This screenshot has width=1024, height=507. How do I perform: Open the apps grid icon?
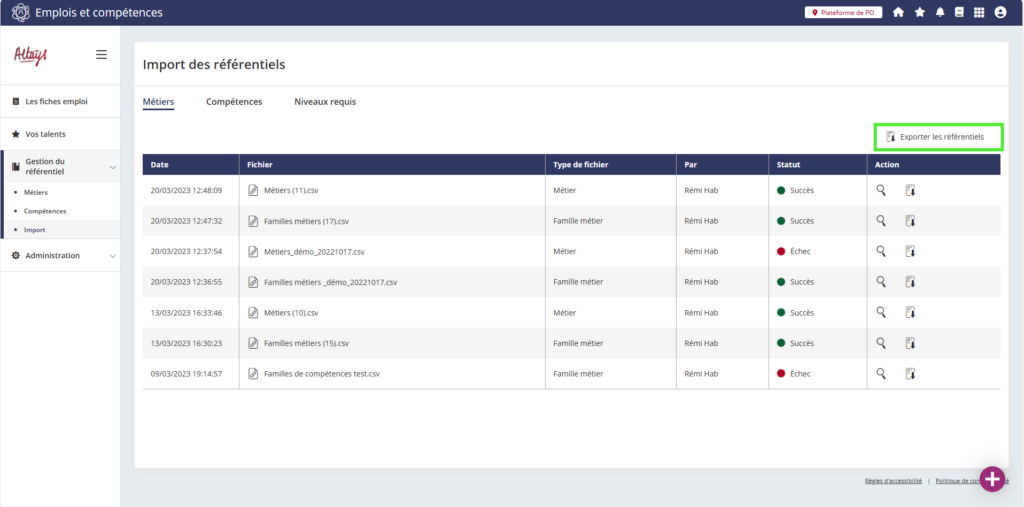pyautogui.click(x=979, y=13)
